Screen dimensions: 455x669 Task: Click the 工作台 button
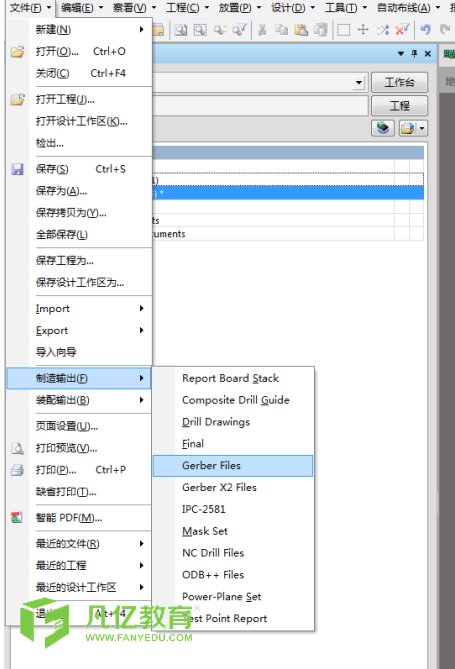(x=399, y=82)
